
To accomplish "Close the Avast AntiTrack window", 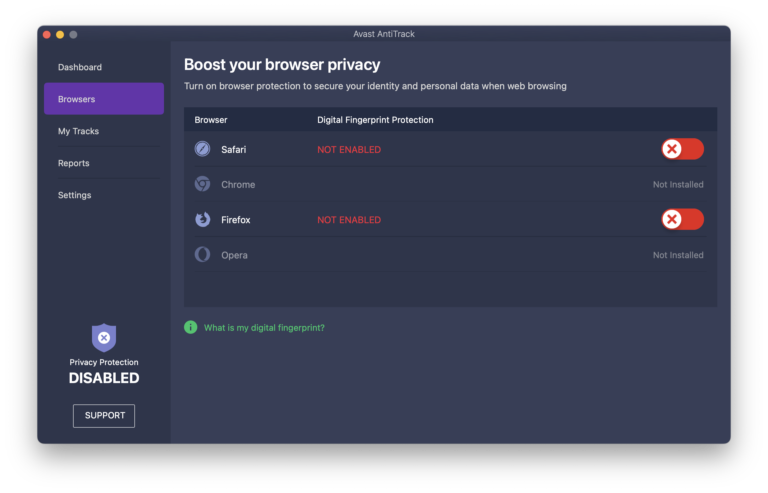I will [47, 34].
